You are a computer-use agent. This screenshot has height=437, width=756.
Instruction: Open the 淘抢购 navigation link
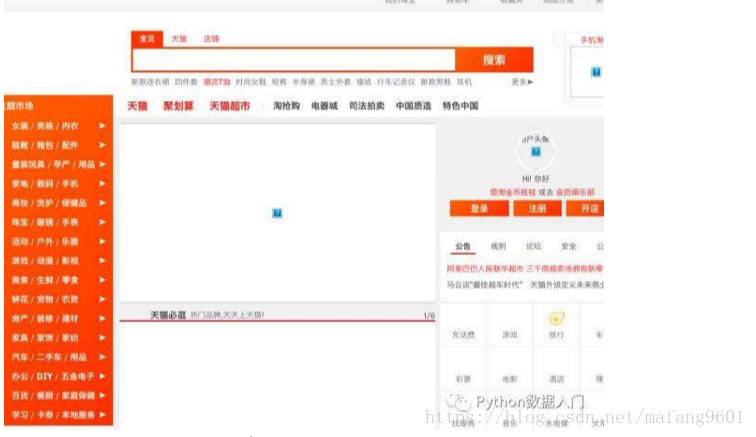(x=286, y=106)
